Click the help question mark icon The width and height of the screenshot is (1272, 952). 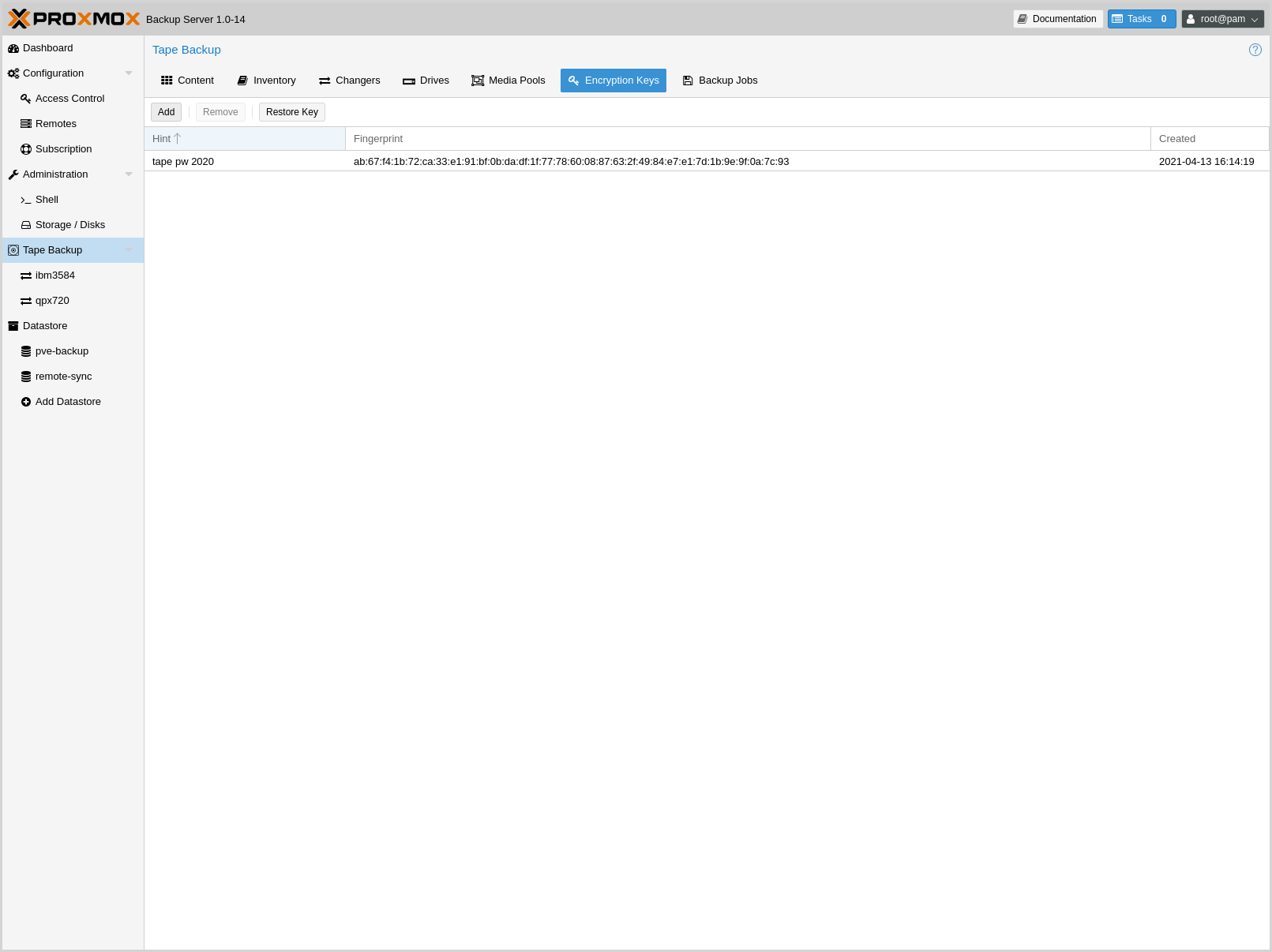pyautogui.click(x=1255, y=50)
